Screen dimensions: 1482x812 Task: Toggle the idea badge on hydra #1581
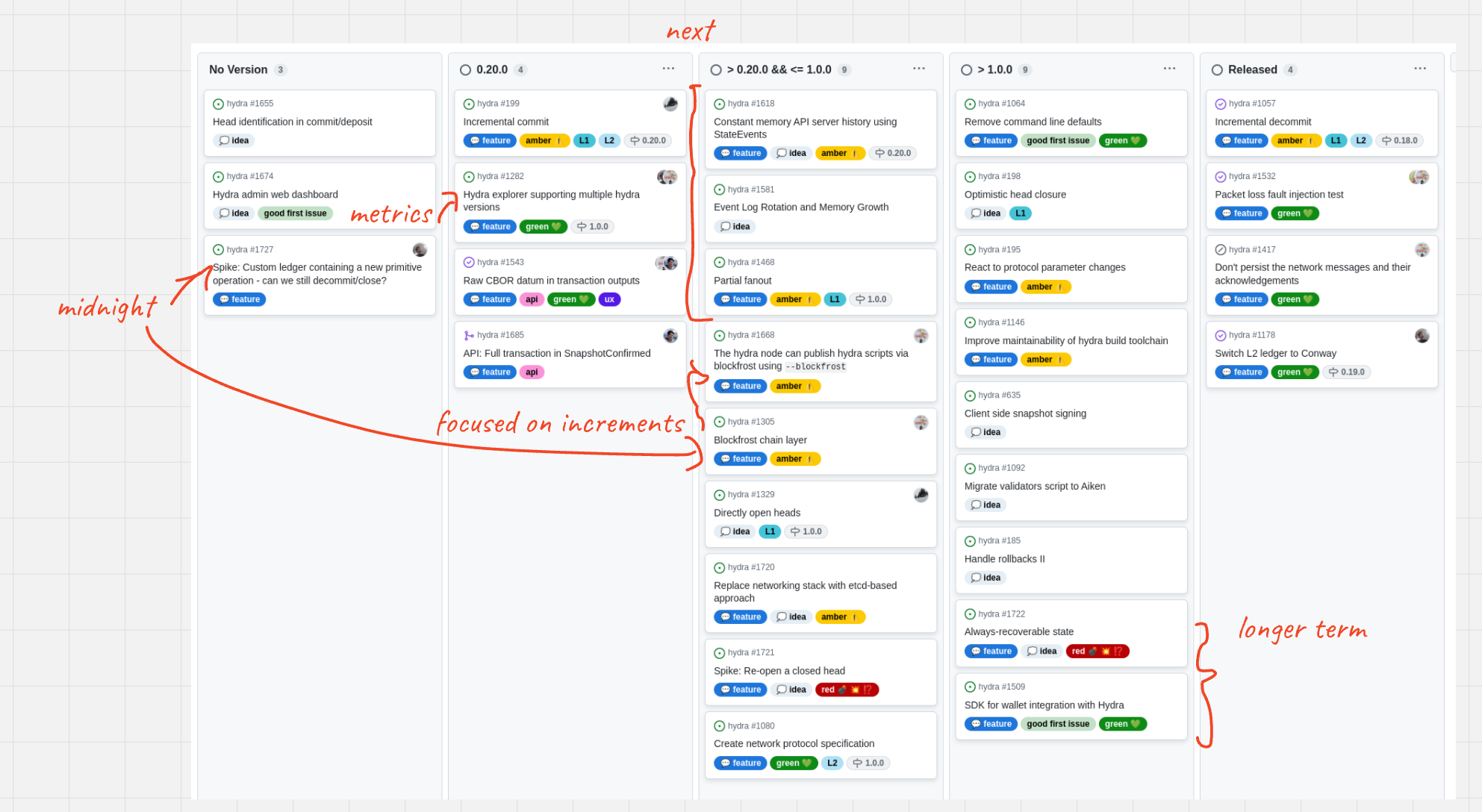click(735, 226)
